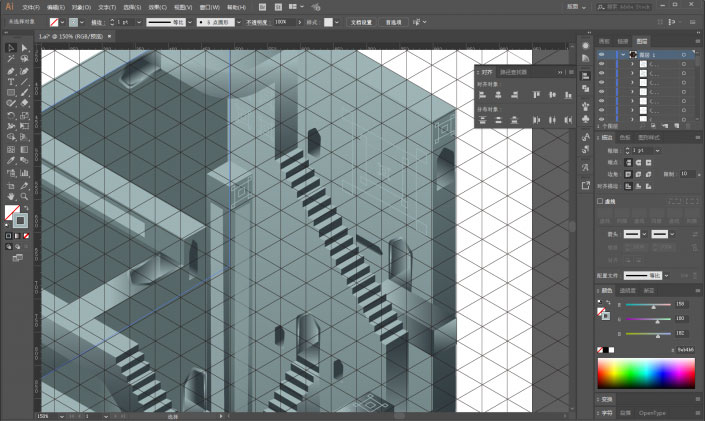Click fill swatch in the toolbox
This screenshot has width=705, height=421.
(x=12, y=212)
